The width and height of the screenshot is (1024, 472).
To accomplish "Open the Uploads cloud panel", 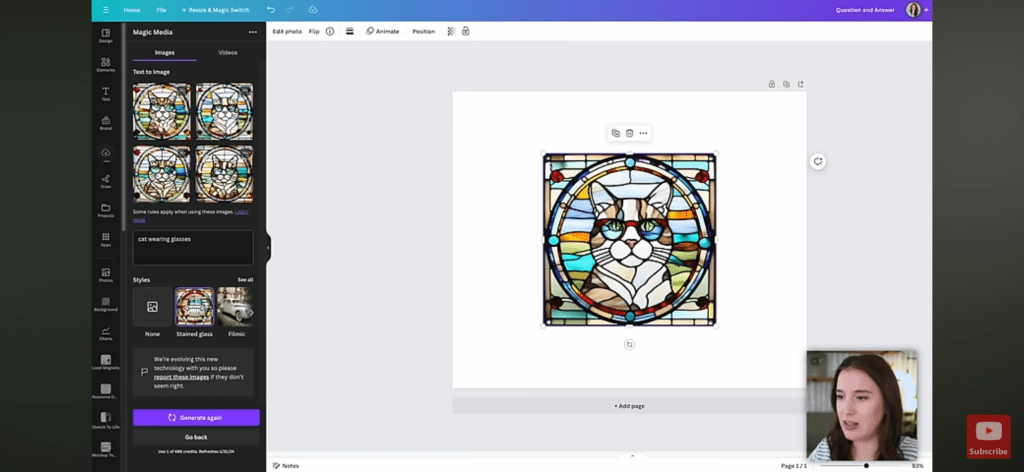I will 106,153.
